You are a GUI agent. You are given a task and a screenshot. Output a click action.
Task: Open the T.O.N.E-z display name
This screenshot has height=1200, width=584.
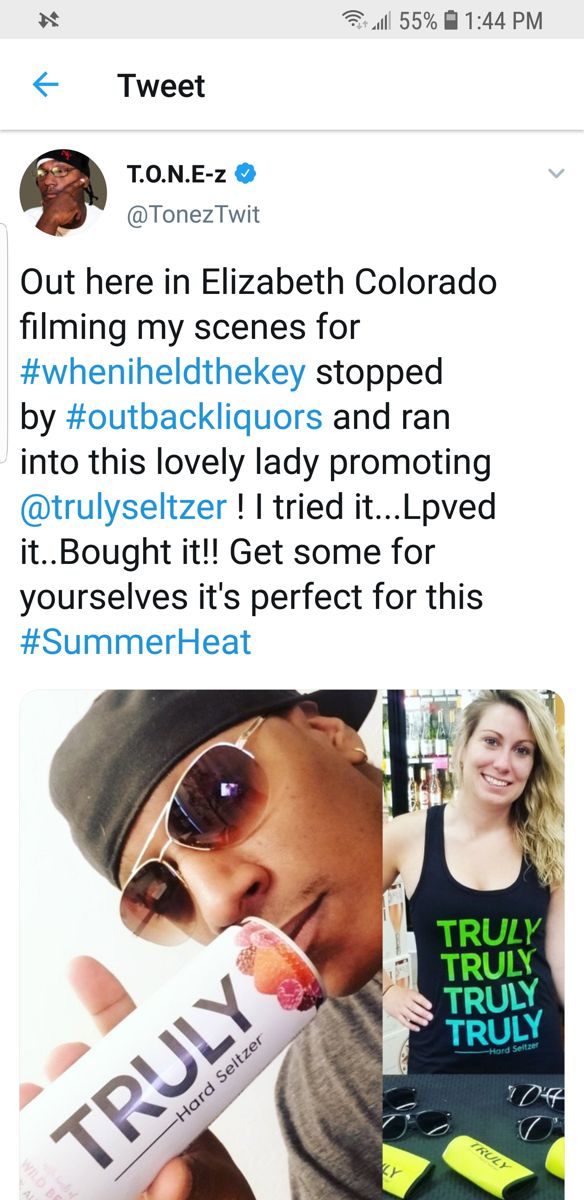(177, 175)
